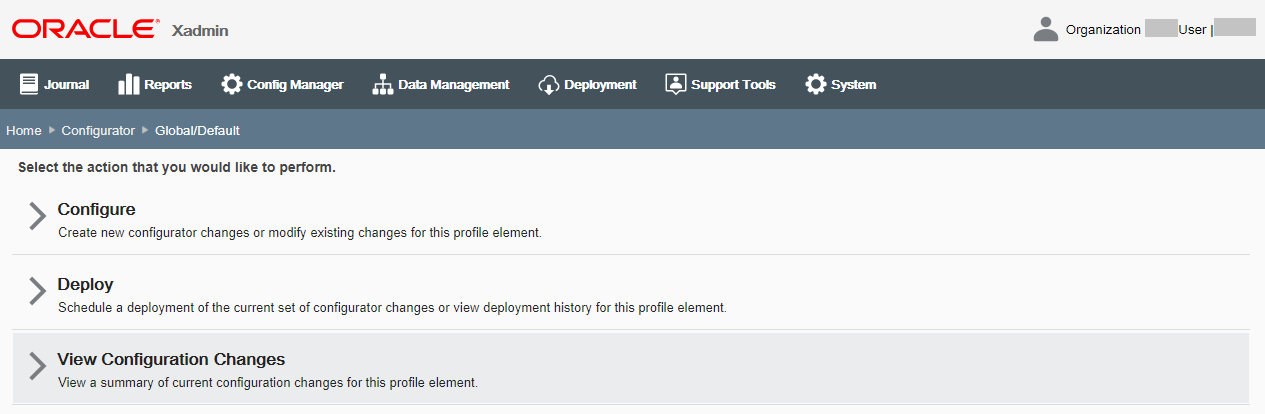Viewport: 1265px width, 414px height.
Task: Open the Deployment menu label
Action: [x=600, y=85]
